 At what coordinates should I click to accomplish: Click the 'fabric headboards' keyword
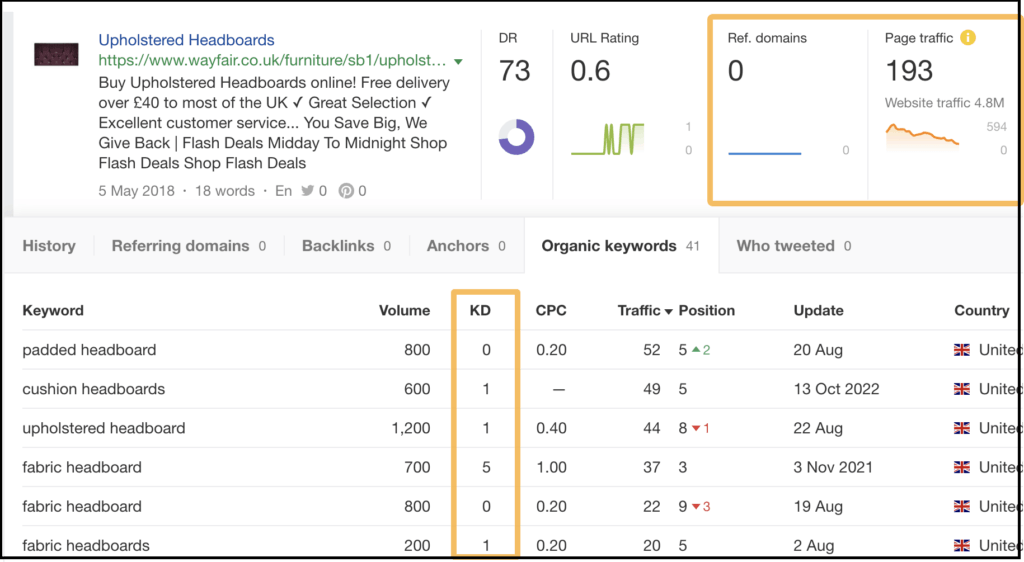click(x=86, y=546)
